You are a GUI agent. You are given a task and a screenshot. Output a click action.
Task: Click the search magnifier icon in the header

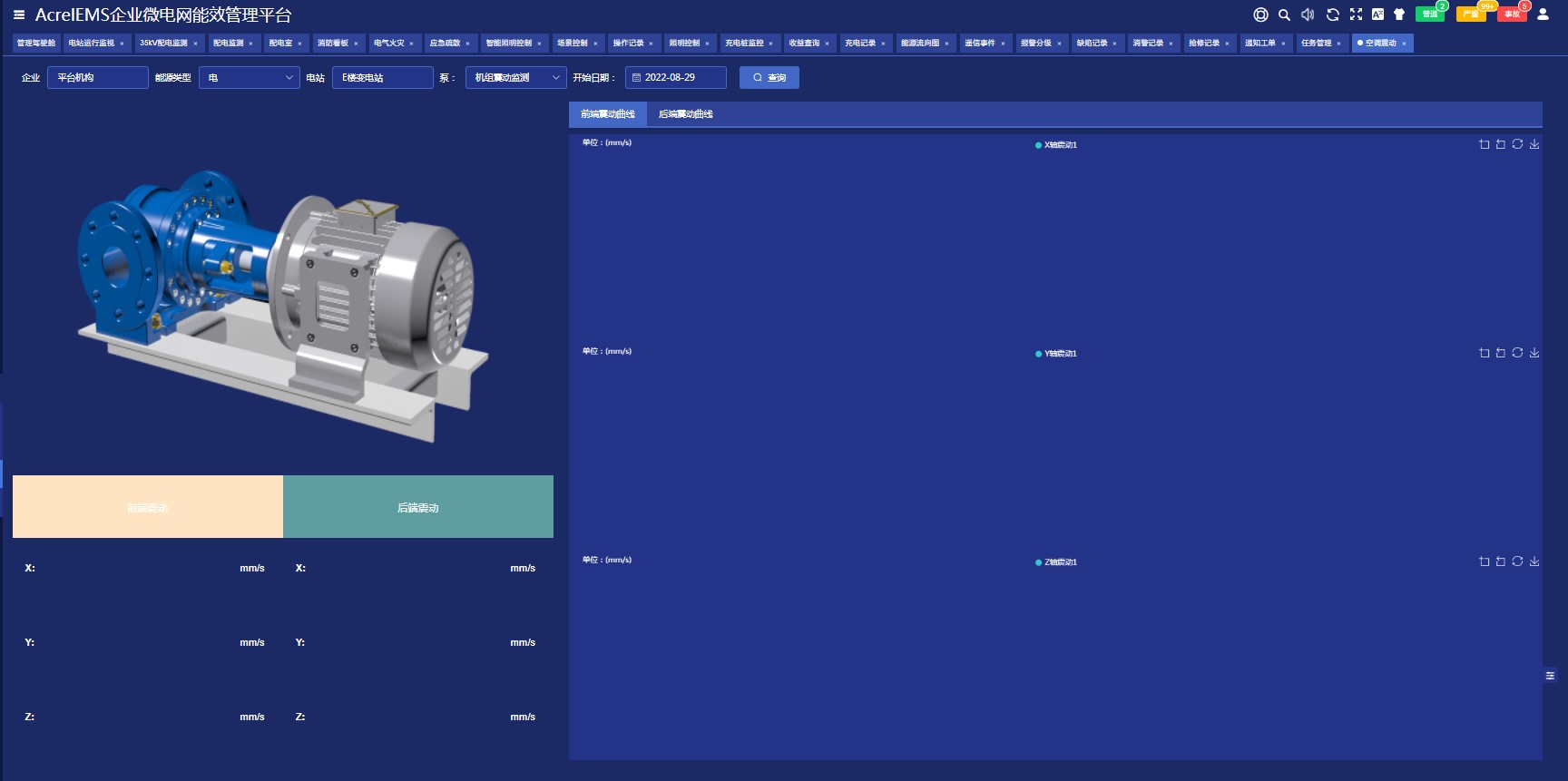pos(1284,15)
